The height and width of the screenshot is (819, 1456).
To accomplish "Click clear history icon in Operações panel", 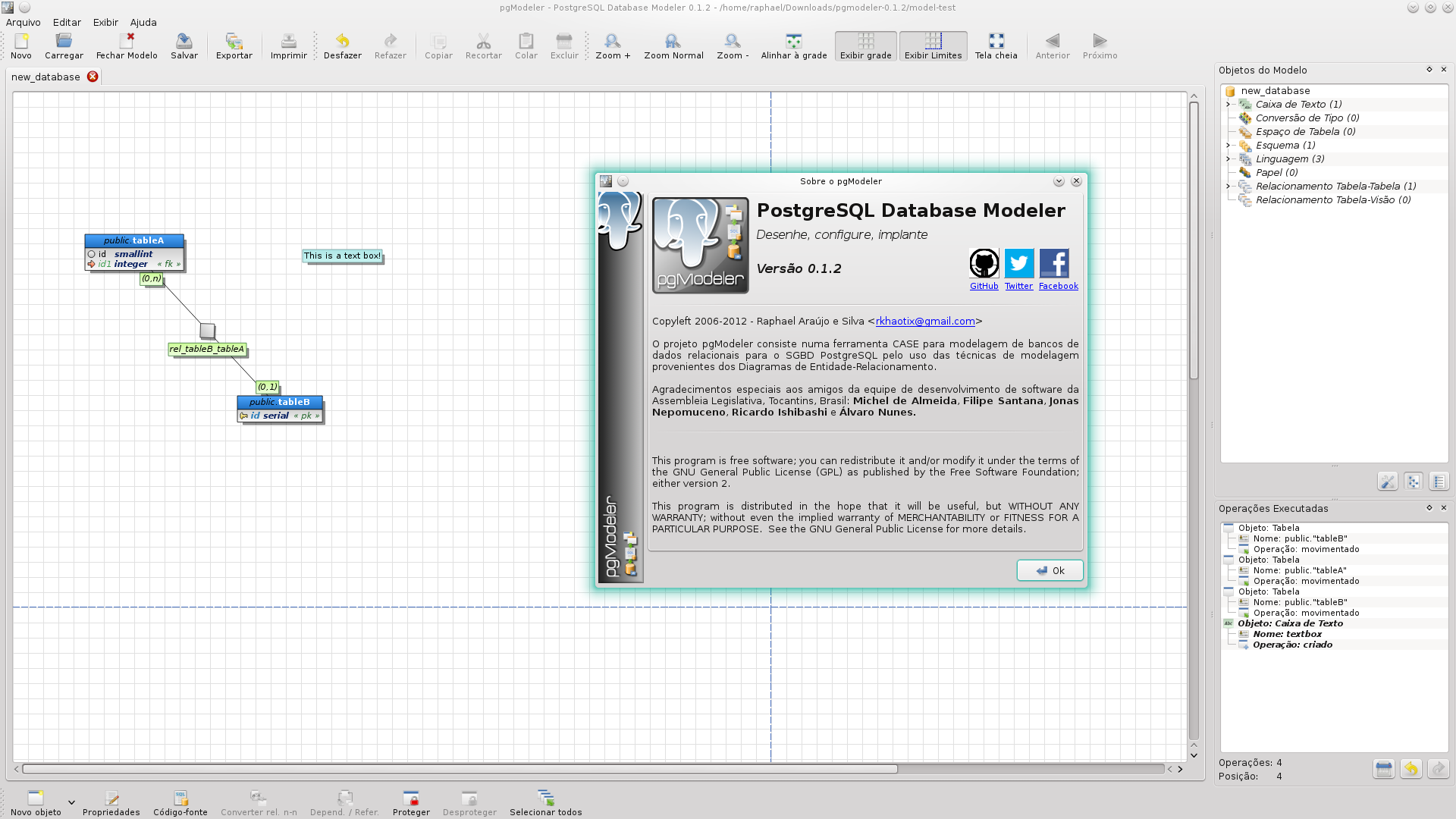I will pyautogui.click(x=1383, y=769).
